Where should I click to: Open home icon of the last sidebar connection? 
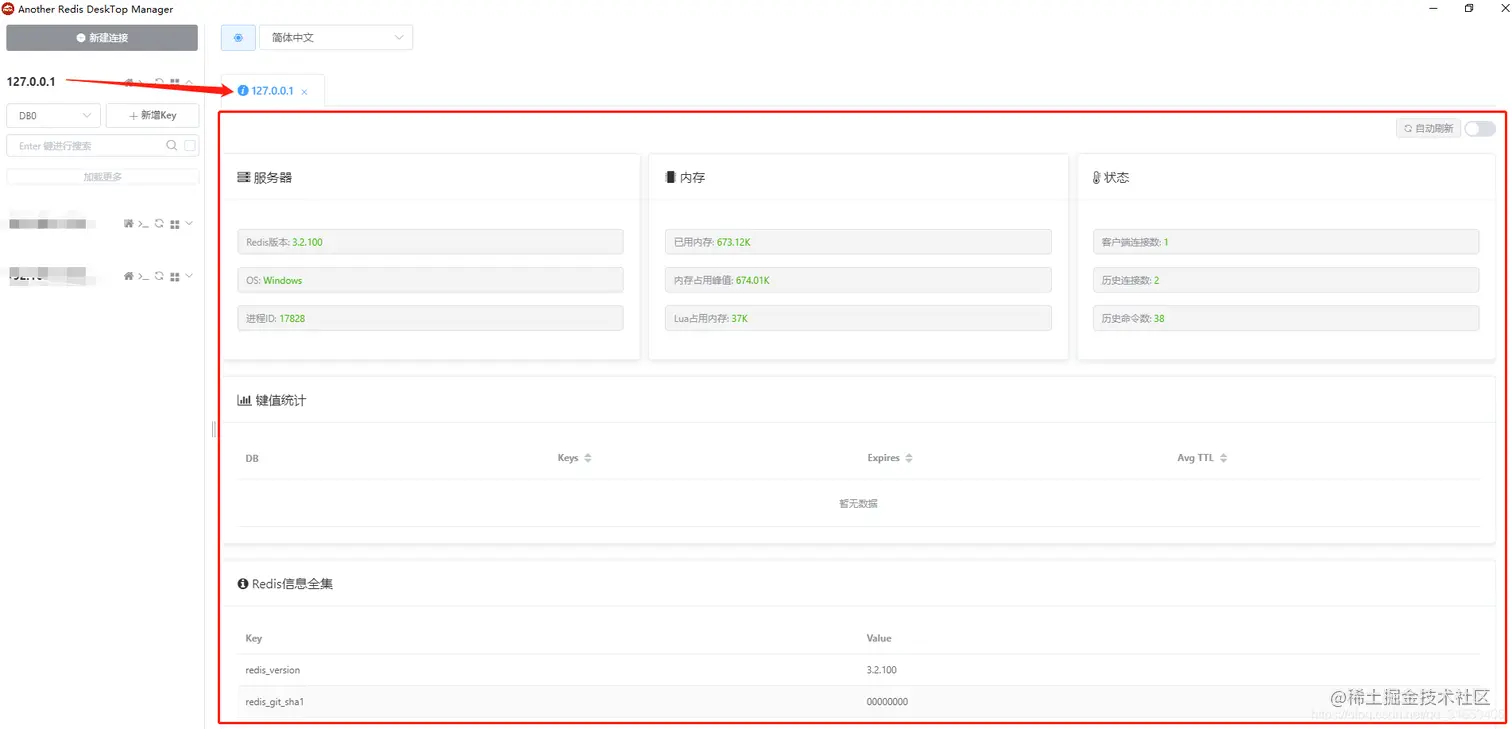[x=128, y=276]
